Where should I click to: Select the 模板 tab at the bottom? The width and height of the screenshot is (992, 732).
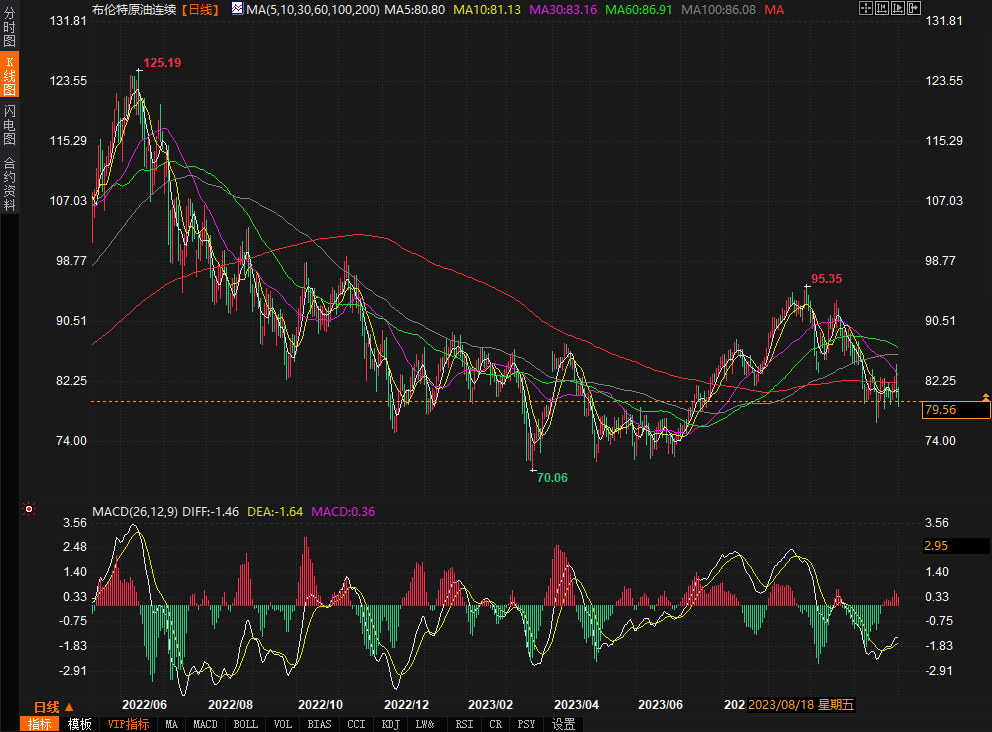point(80,724)
